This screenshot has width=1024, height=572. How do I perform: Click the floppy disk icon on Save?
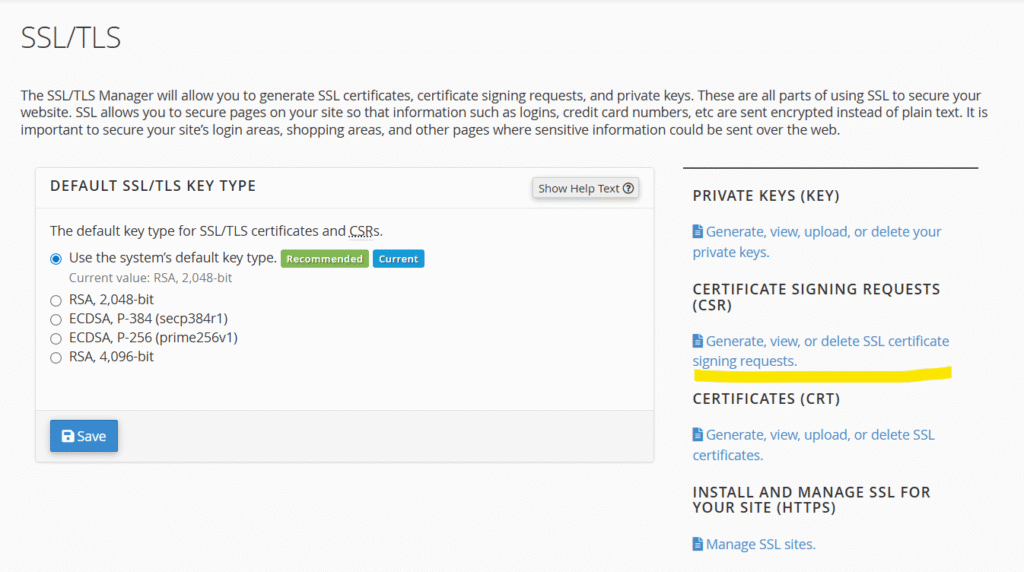pyautogui.click(x=68, y=436)
